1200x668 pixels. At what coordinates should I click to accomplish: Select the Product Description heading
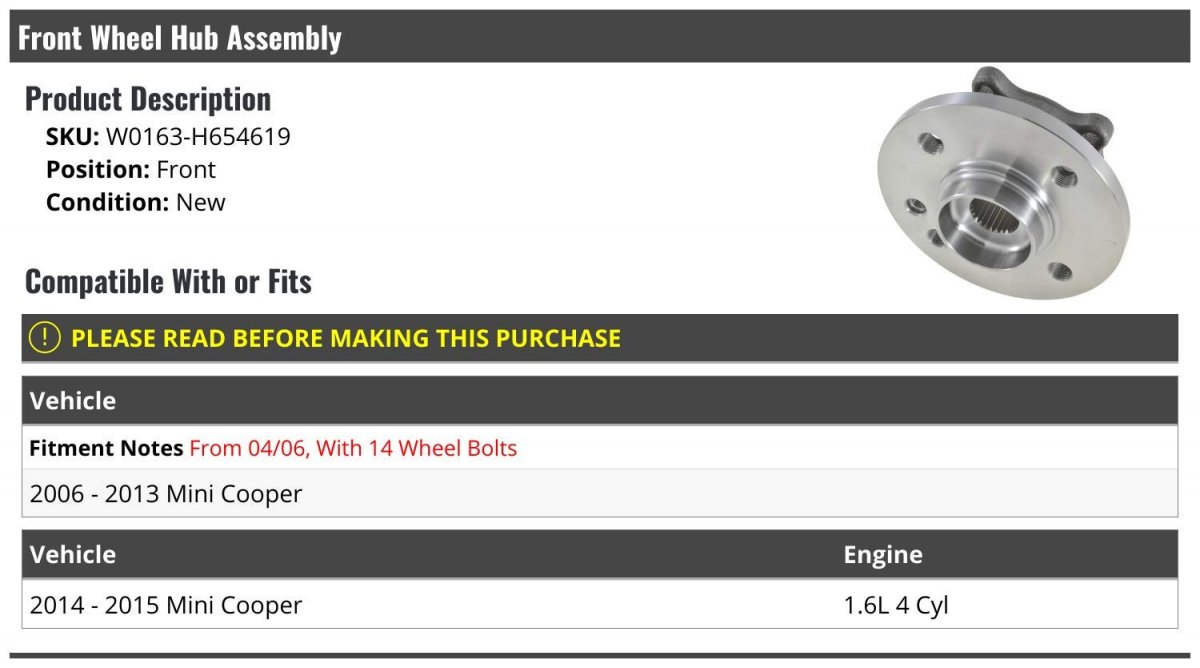(148, 99)
